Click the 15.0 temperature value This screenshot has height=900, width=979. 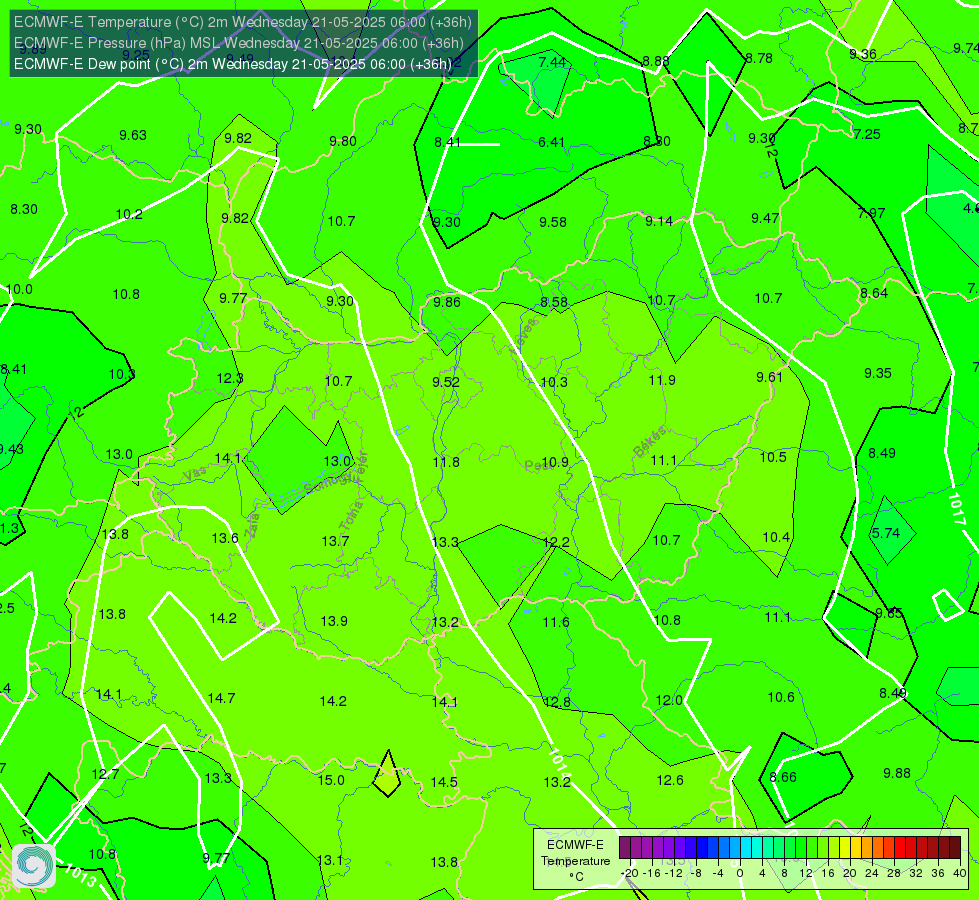click(331, 780)
